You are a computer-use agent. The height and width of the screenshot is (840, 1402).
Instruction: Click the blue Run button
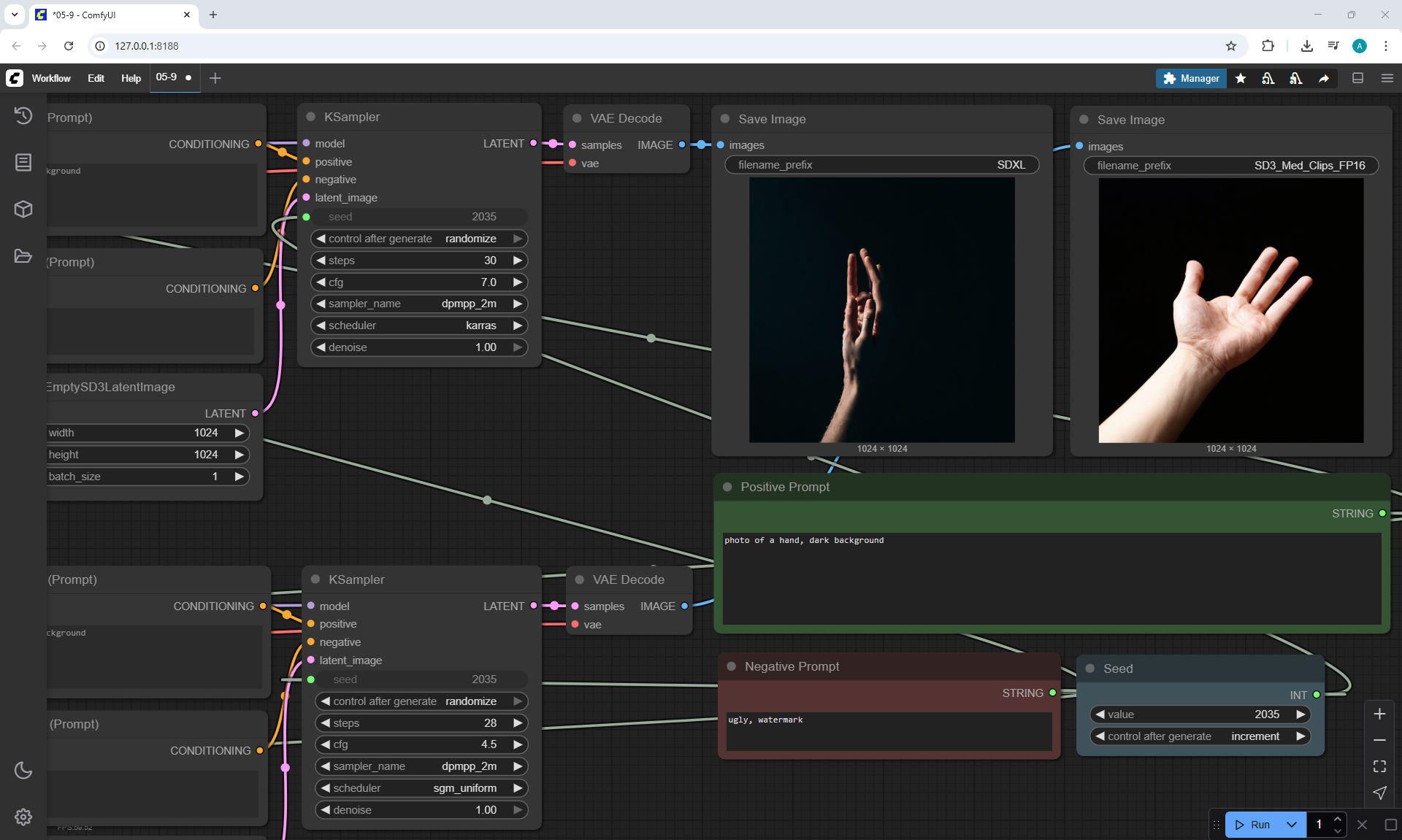[1254, 825]
